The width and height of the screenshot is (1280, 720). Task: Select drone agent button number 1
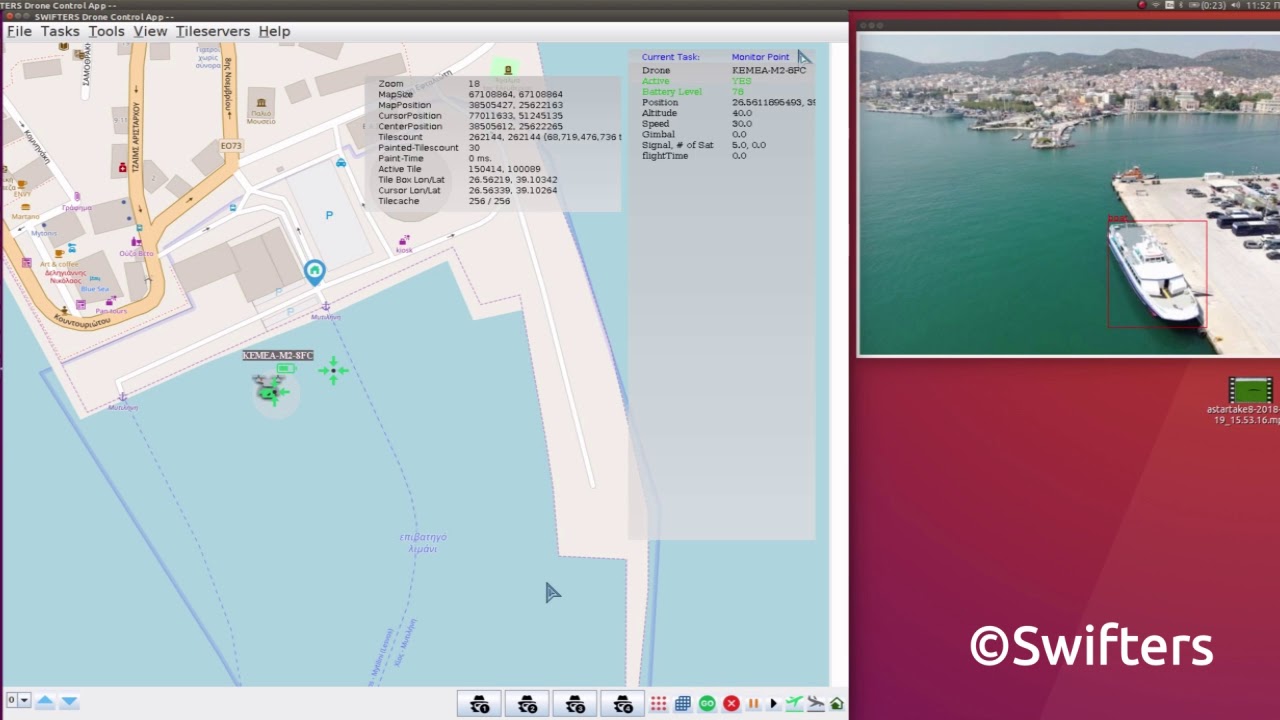coord(480,703)
